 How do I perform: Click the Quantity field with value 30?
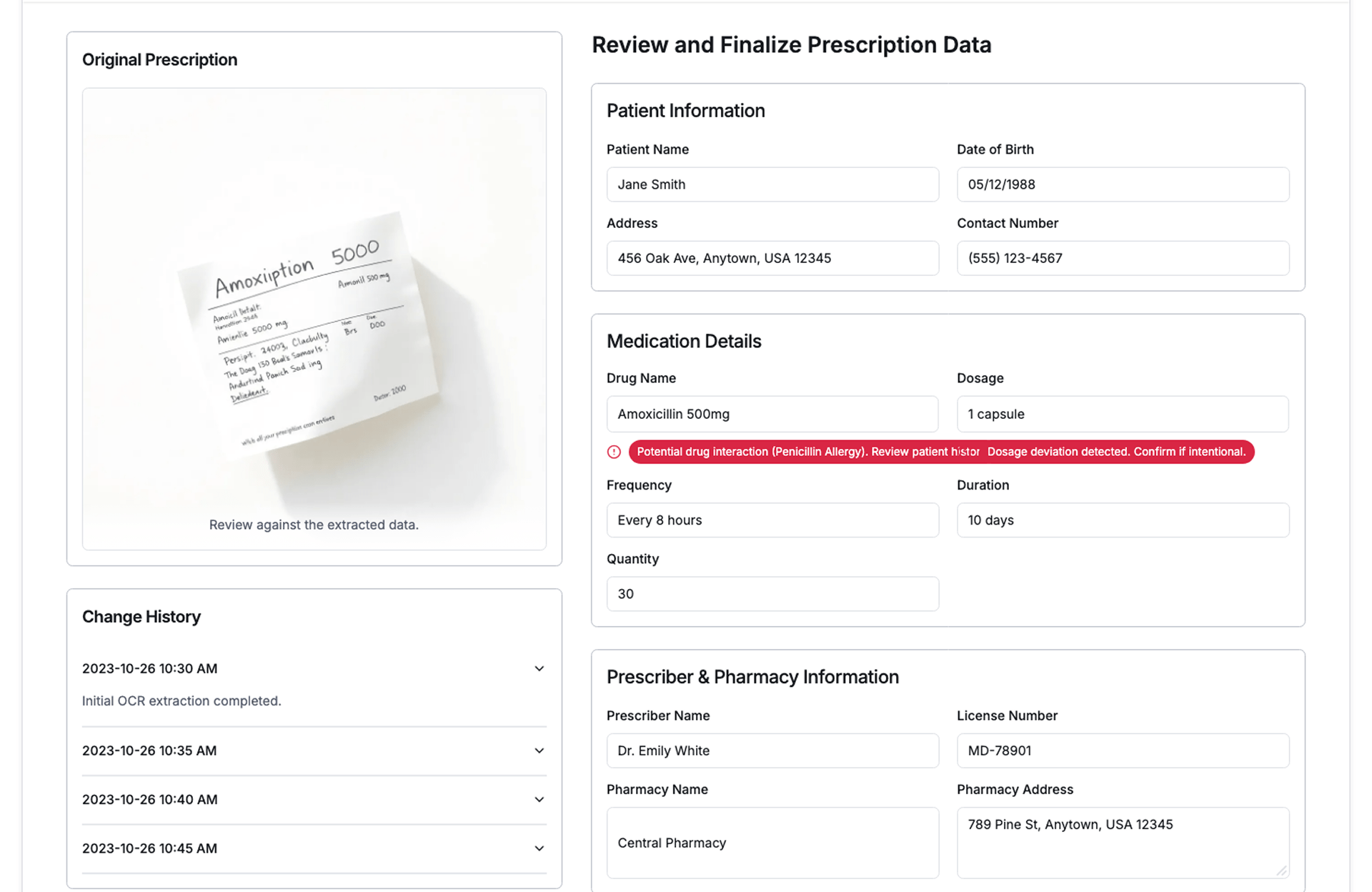[772, 594]
